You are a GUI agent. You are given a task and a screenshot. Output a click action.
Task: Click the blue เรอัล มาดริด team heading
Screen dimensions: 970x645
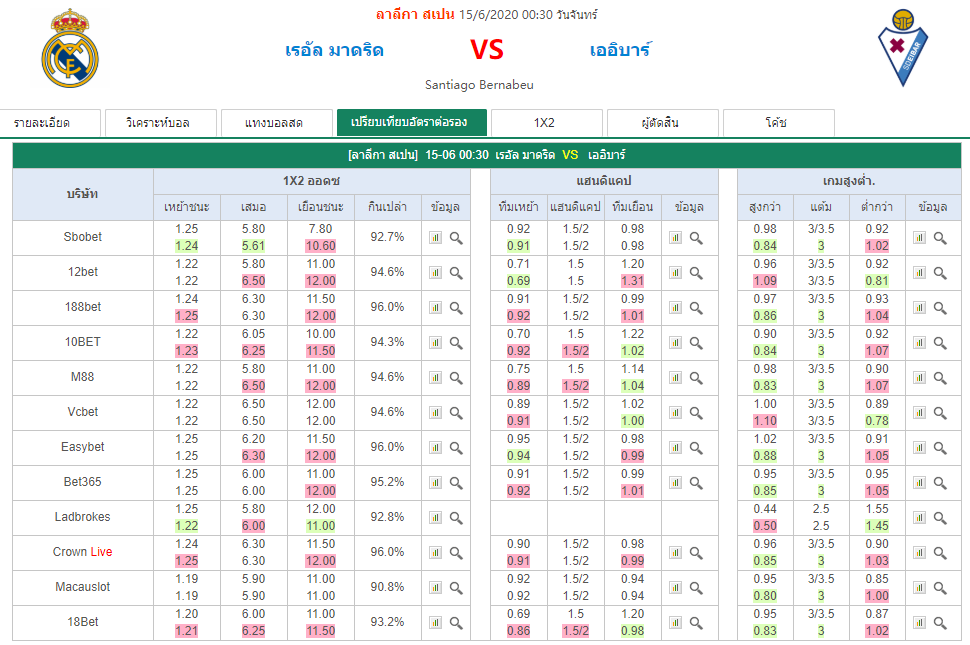click(334, 50)
